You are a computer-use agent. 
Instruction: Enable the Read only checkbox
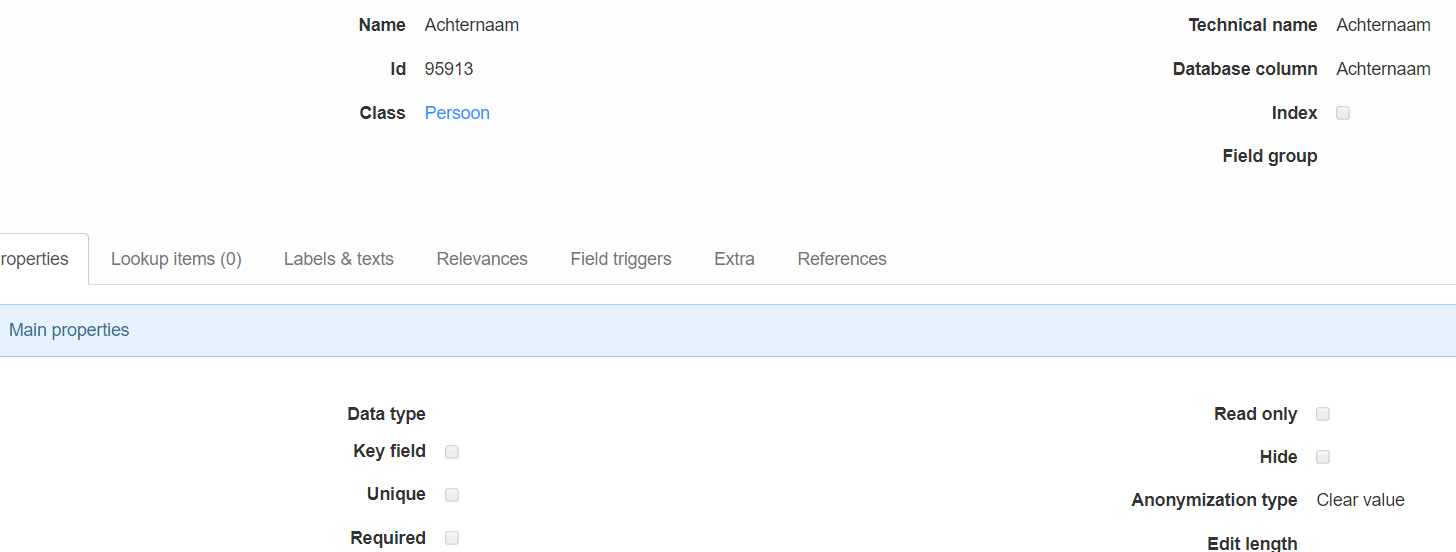[1323, 414]
